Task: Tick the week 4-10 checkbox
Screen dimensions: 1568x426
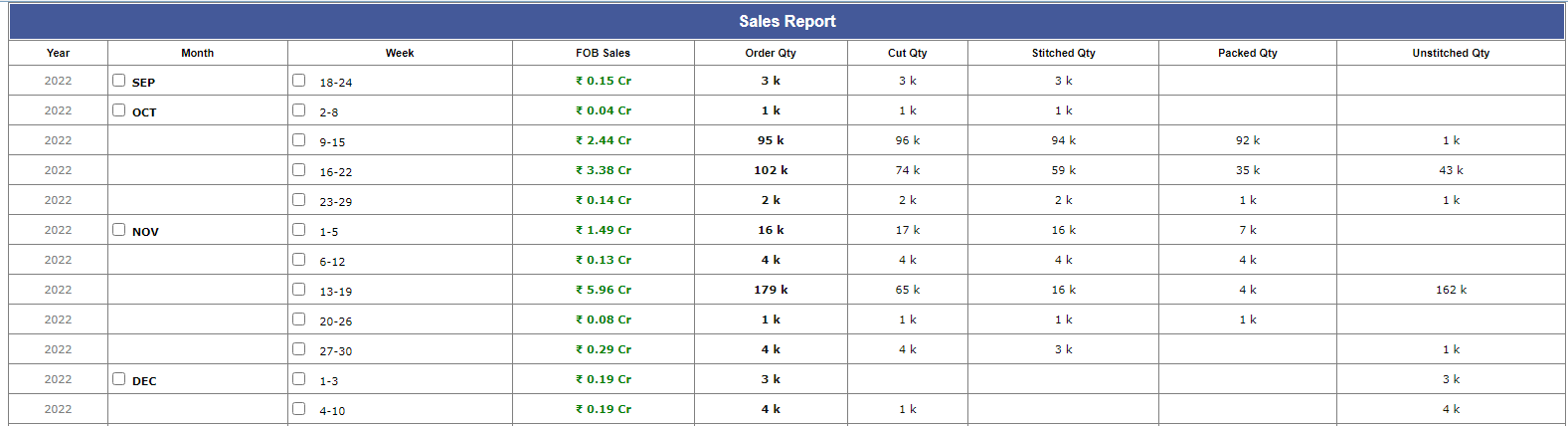Action: [x=299, y=409]
